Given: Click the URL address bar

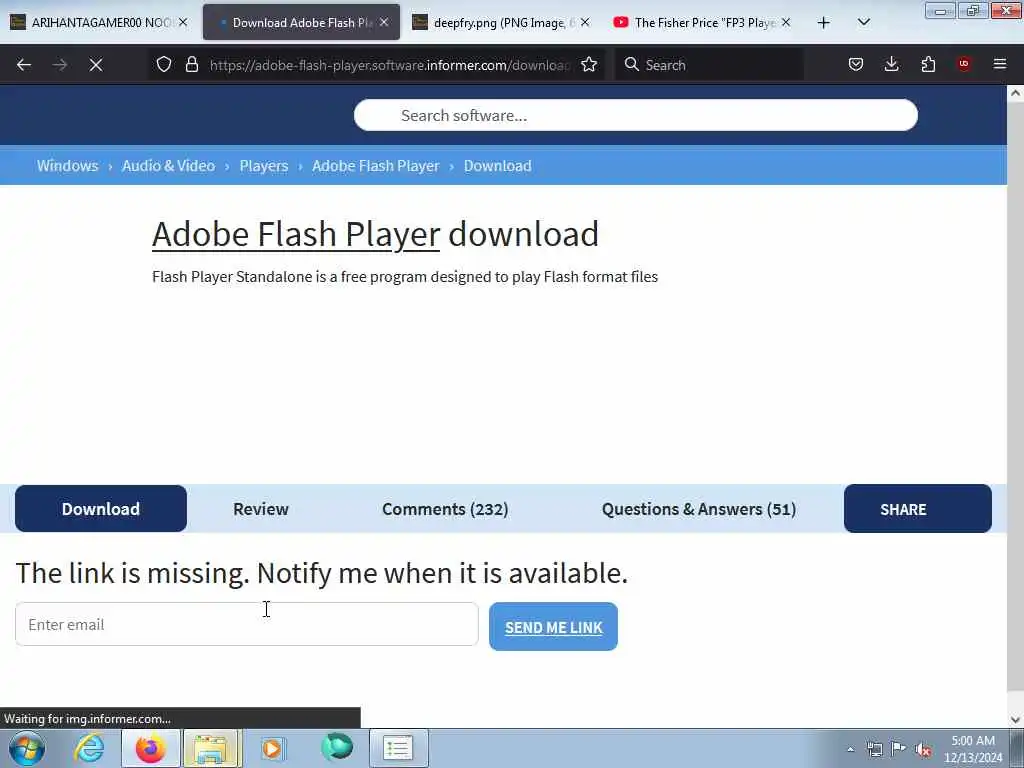Looking at the screenshot, I should [x=390, y=65].
